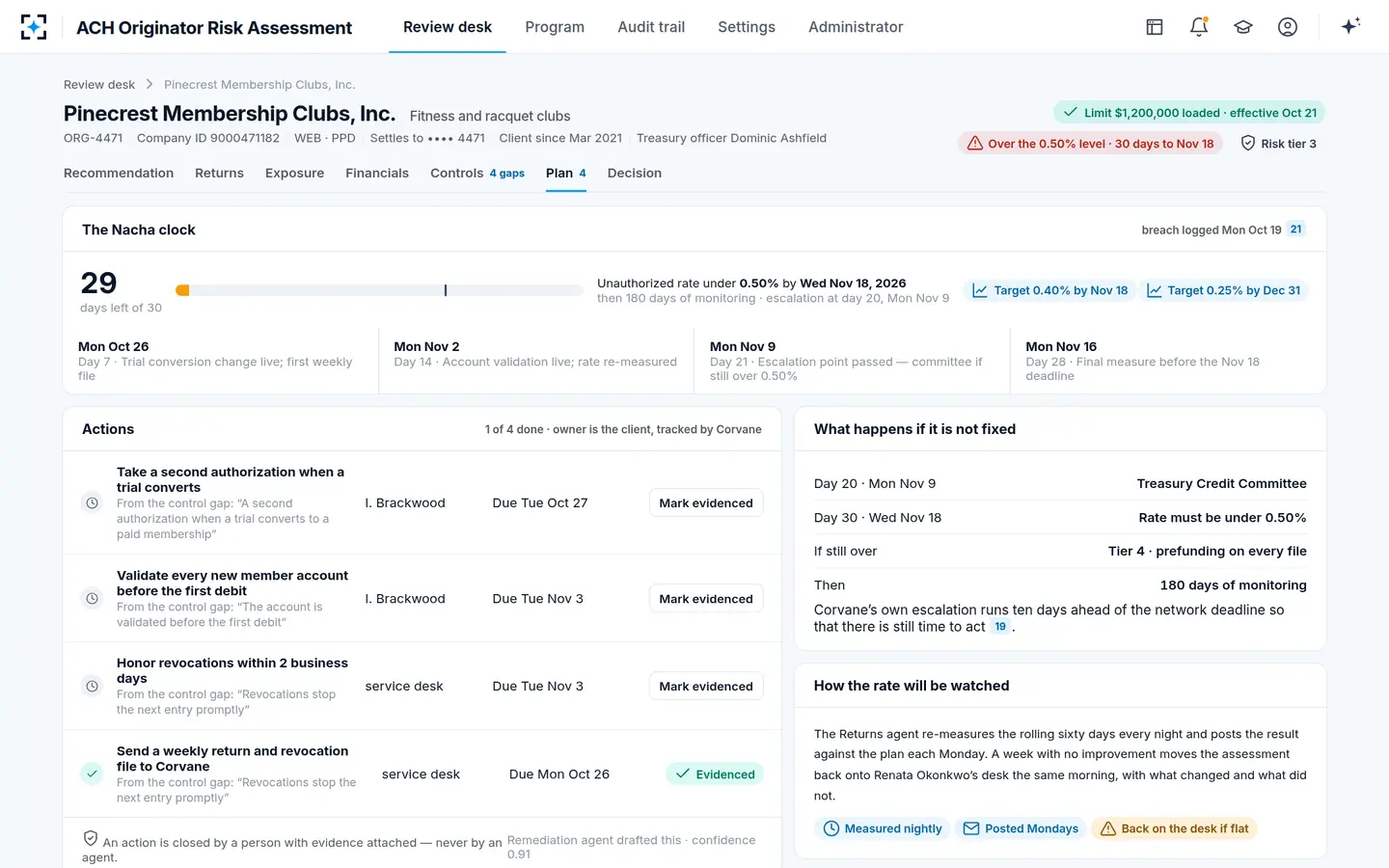1389x868 pixels.
Task: Open the notifications bell
Action: click(1199, 27)
